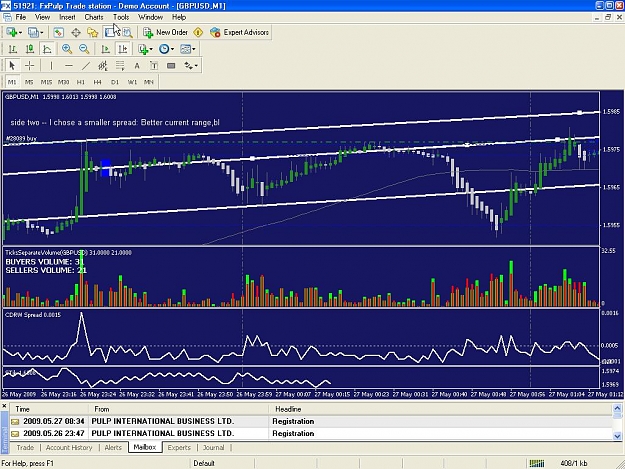Toggle chart auto scroll

tap(105, 49)
